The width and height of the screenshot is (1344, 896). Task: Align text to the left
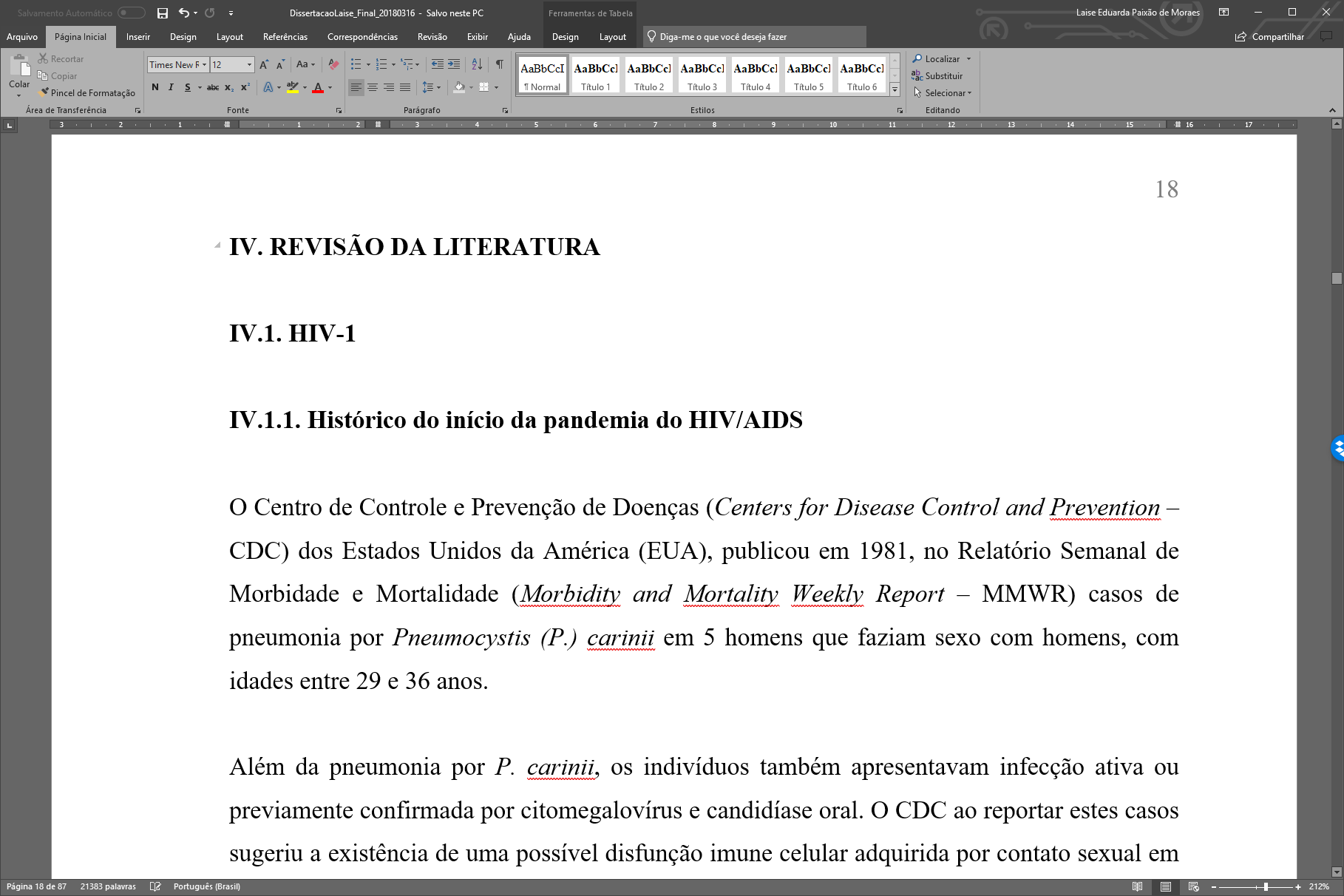(x=356, y=87)
